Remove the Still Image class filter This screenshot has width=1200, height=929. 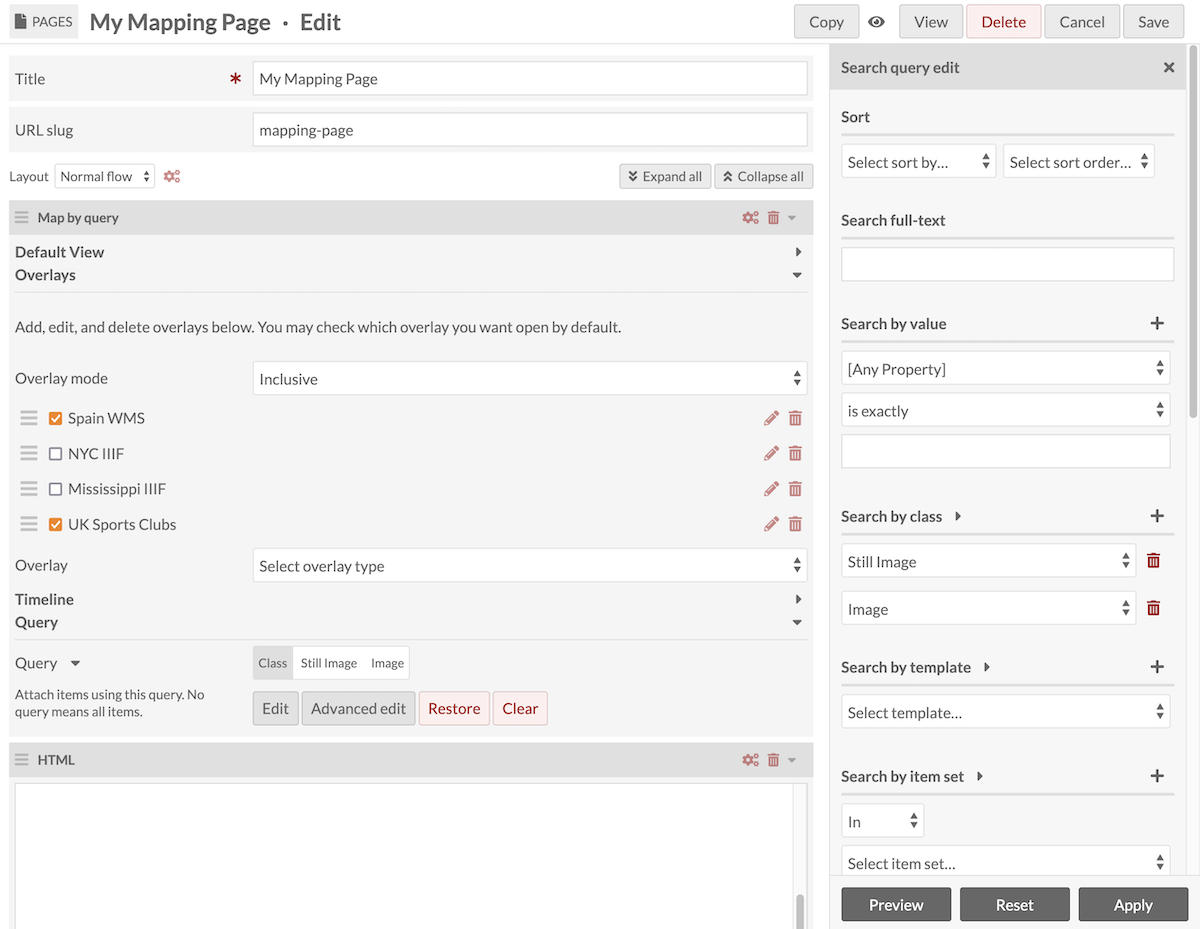pyautogui.click(x=1153, y=561)
